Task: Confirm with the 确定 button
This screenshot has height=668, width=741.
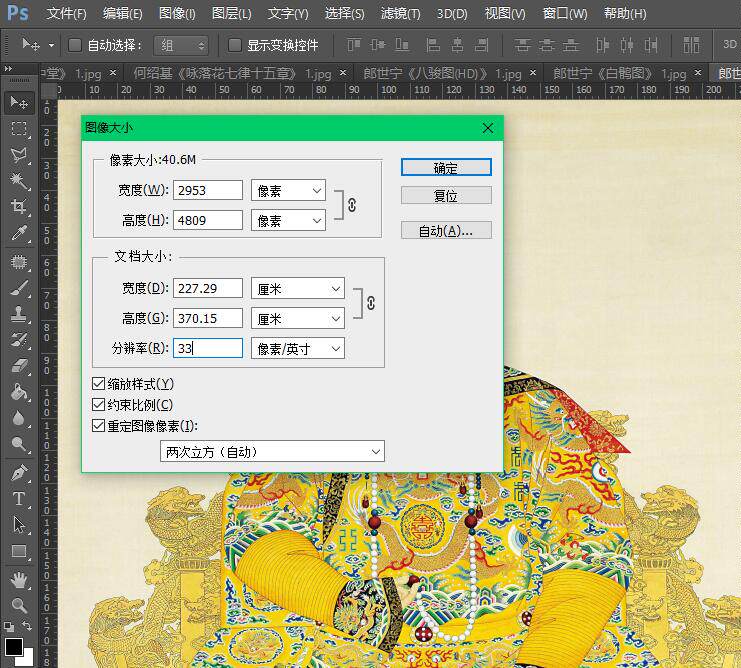Action: (446, 167)
